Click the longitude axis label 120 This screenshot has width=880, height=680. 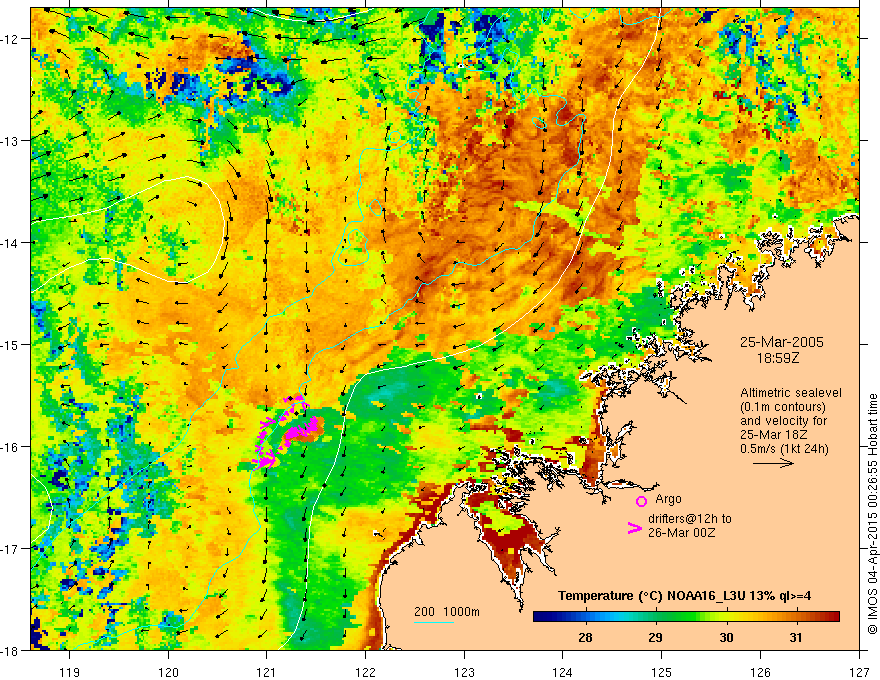pyautogui.click(x=168, y=672)
